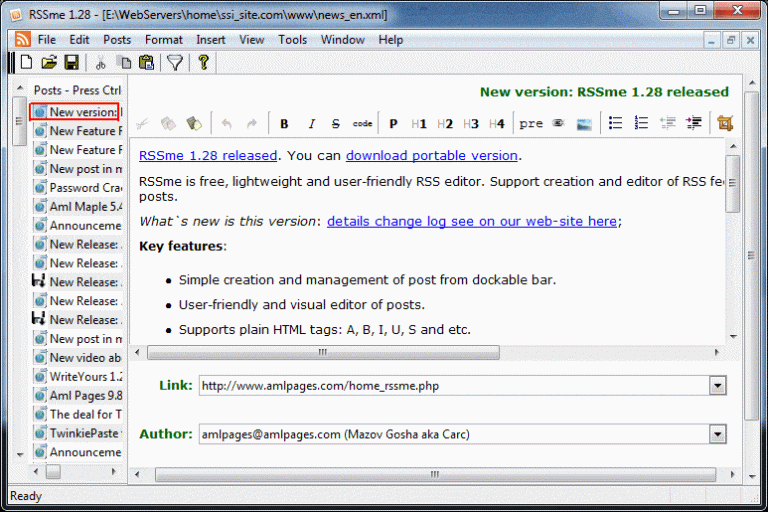Click the 'download portable version' link

coord(432,156)
